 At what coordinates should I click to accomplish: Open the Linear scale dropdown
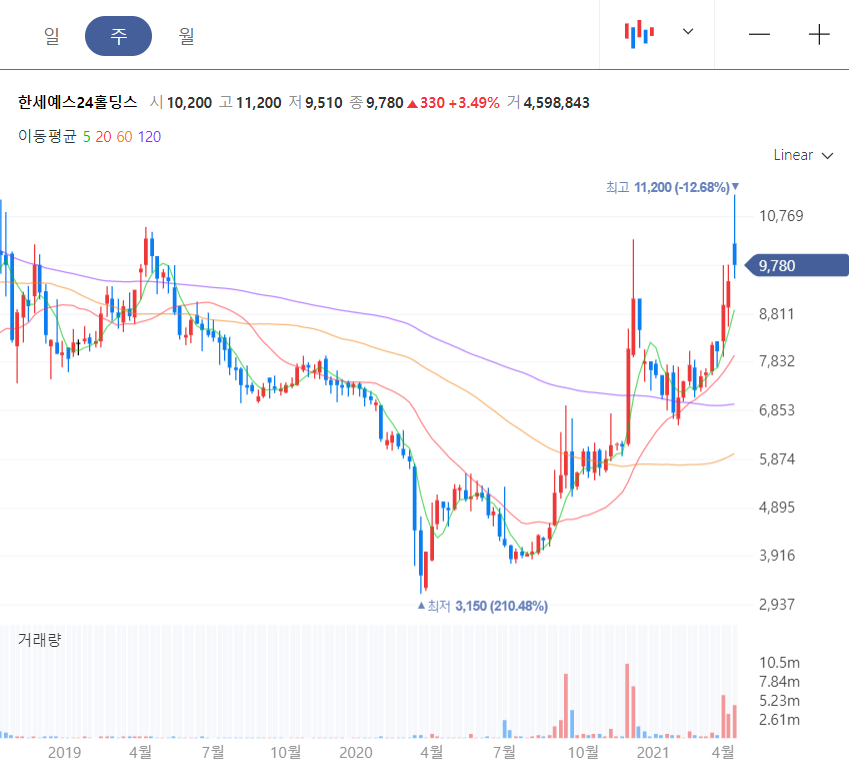[803, 155]
